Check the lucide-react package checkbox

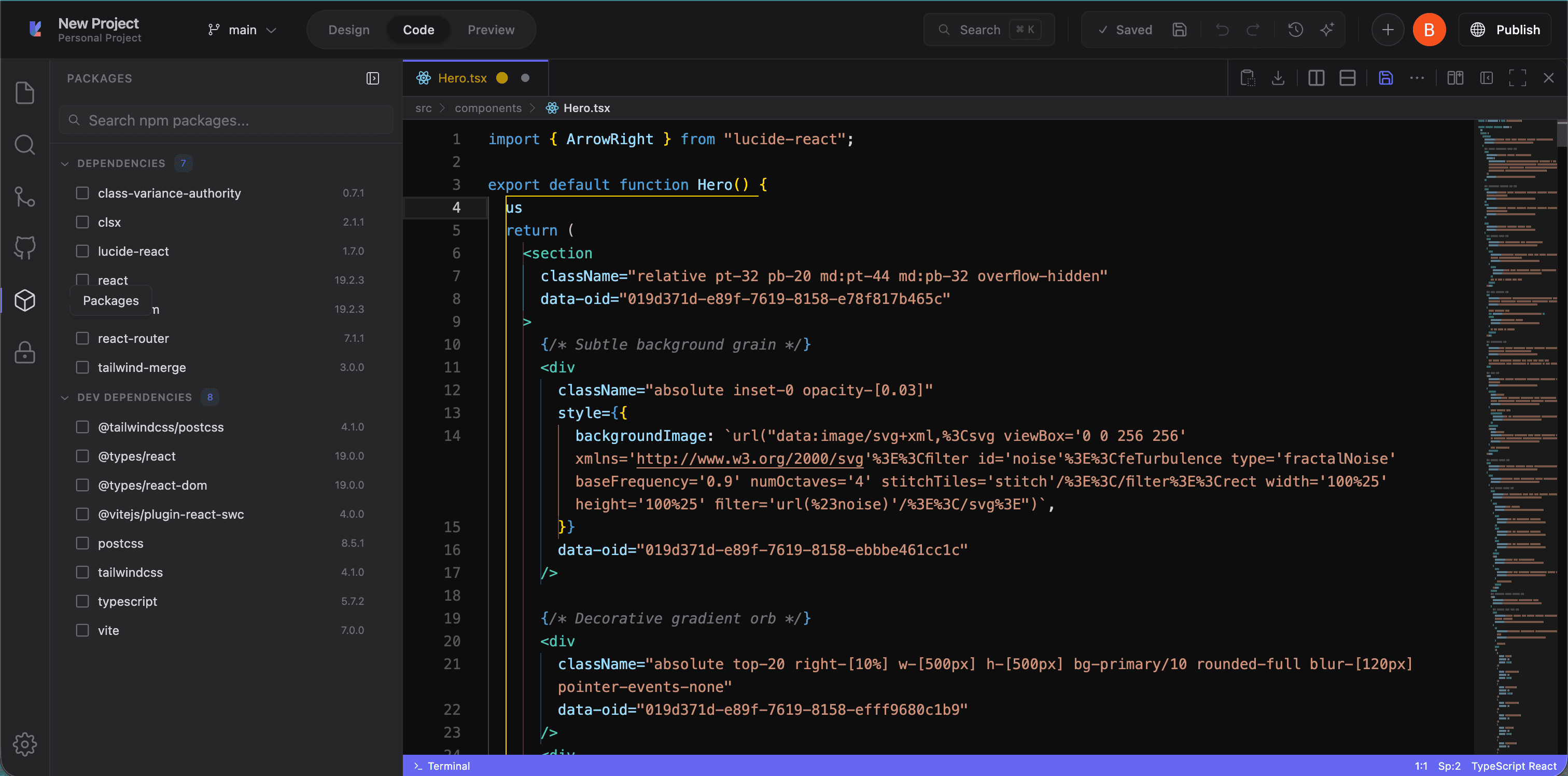click(x=82, y=251)
